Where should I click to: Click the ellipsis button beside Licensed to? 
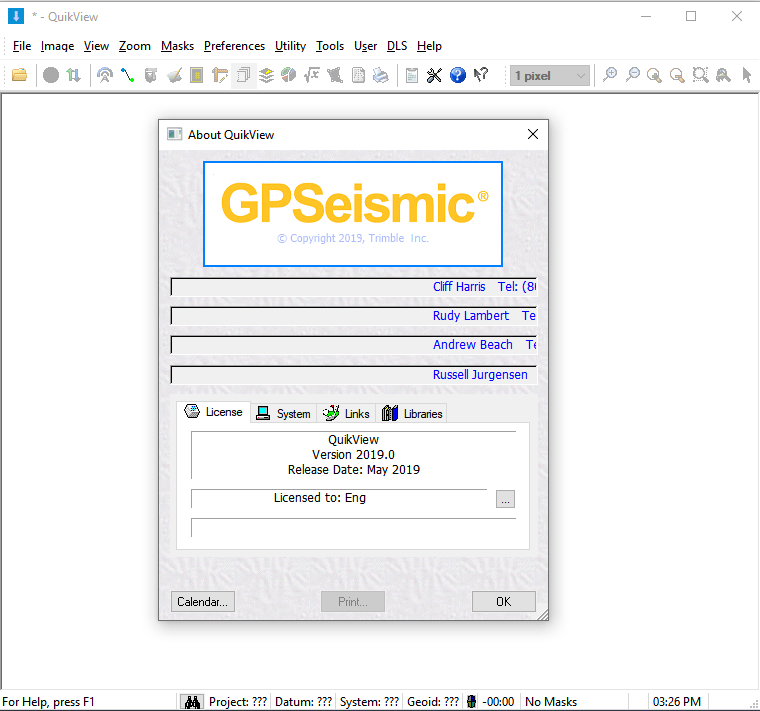pos(505,499)
